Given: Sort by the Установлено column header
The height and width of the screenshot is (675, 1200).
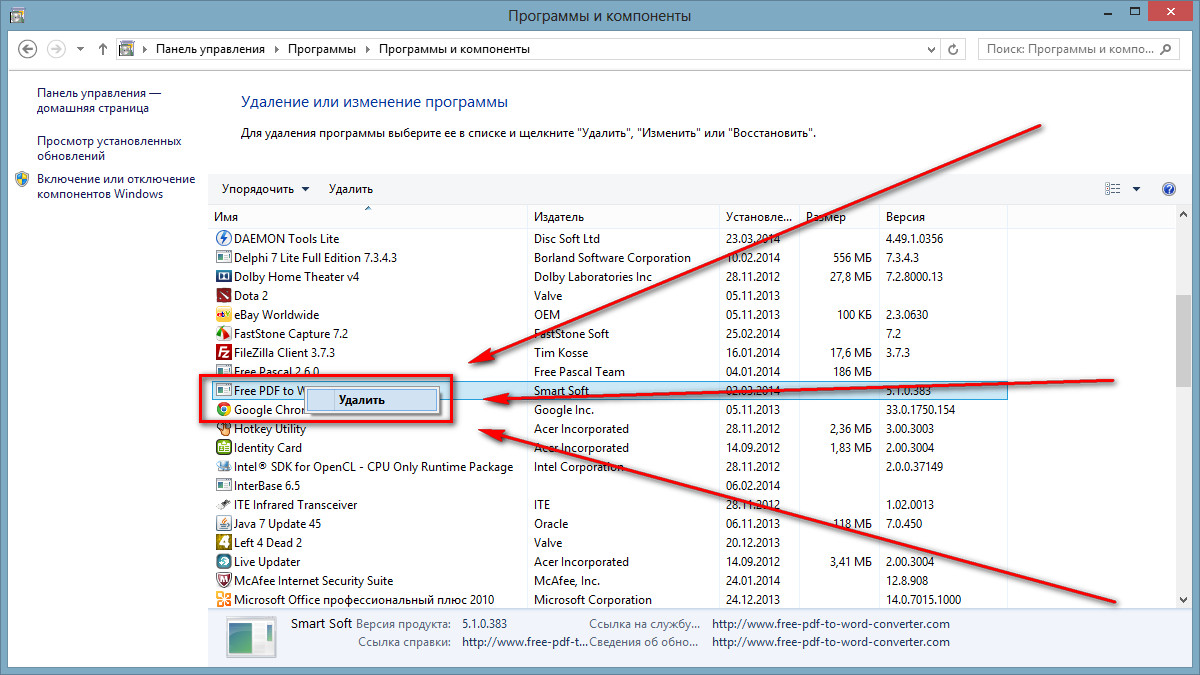Looking at the screenshot, I should pos(760,217).
